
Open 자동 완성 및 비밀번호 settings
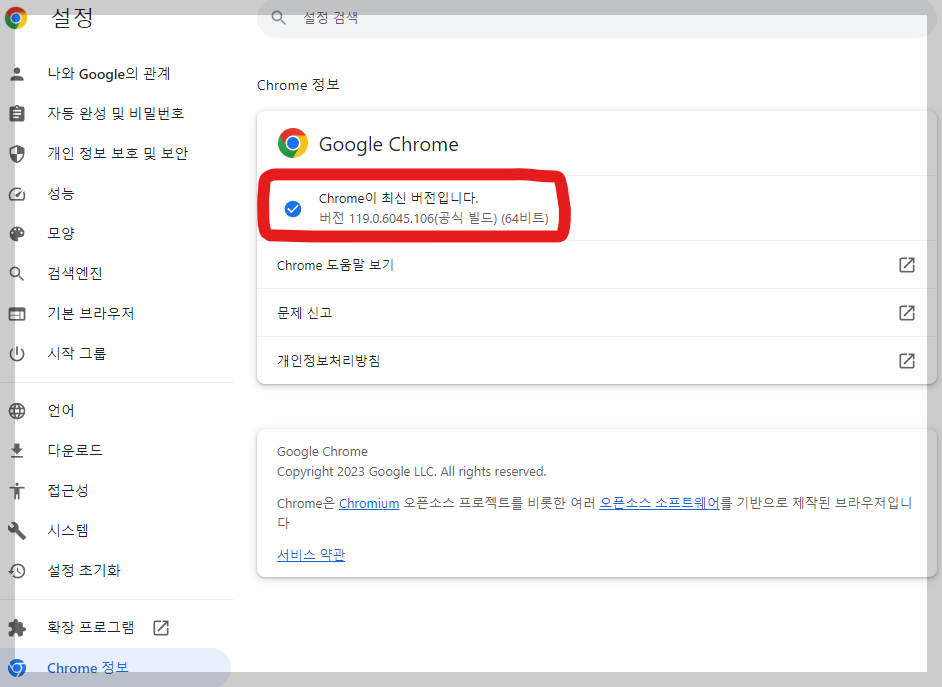click(x=117, y=113)
